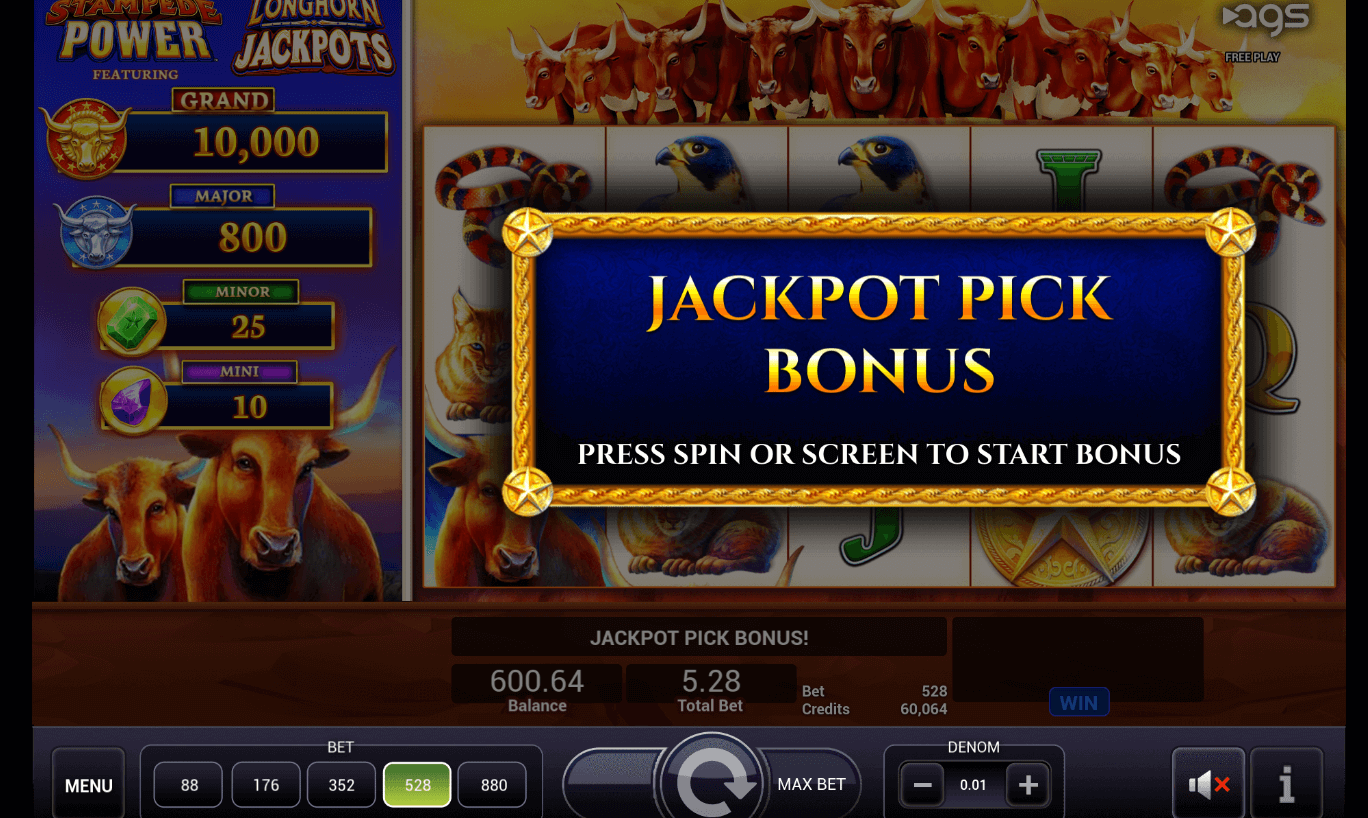Click the circular spin arrow button
The image size is (1368, 818).
(x=712, y=780)
